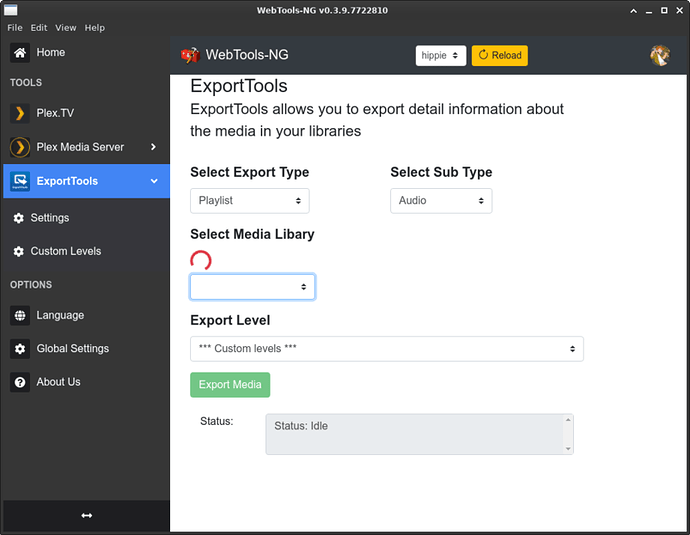Screen dimensions: 690x535
Task: Open About Us via question icon
Action: (20, 382)
